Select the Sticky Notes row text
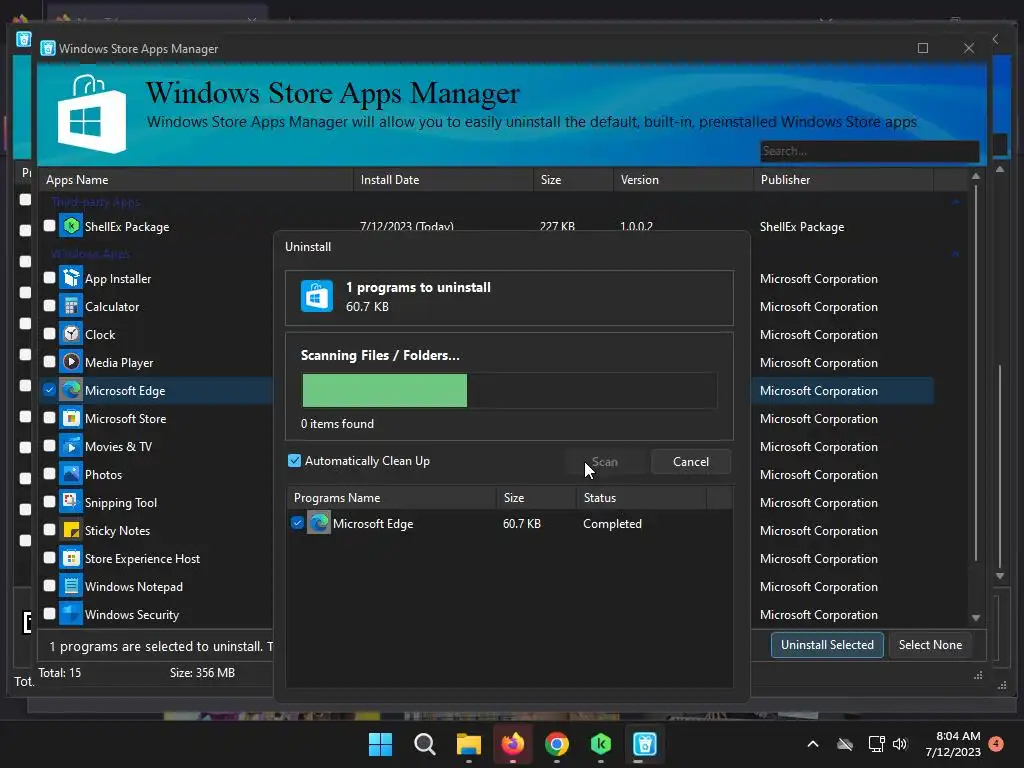This screenshot has width=1024, height=768. pyautogui.click(x=118, y=530)
